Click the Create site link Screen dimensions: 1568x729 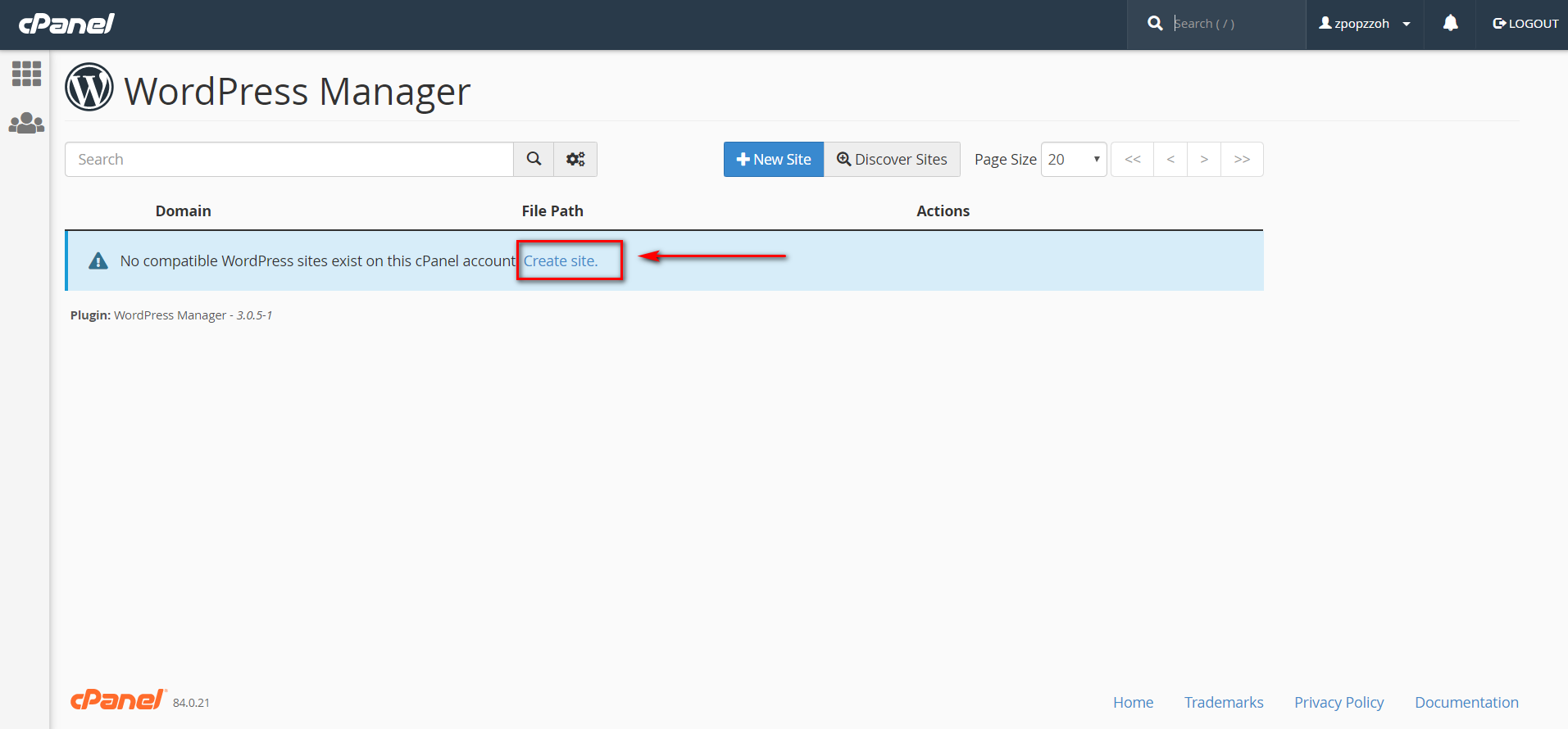[x=561, y=261]
